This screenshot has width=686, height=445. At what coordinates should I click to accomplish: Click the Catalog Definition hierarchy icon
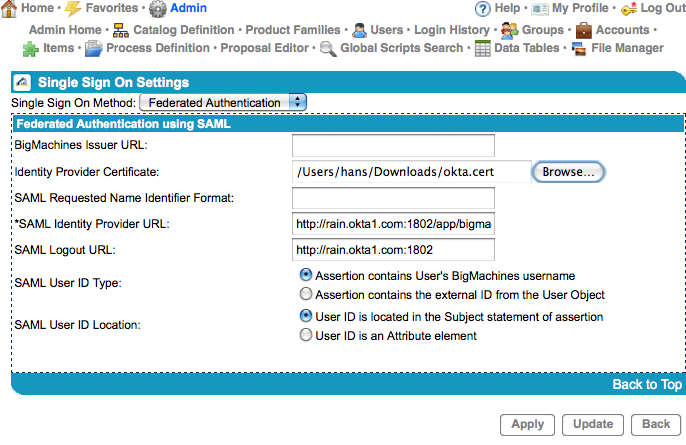121,30
